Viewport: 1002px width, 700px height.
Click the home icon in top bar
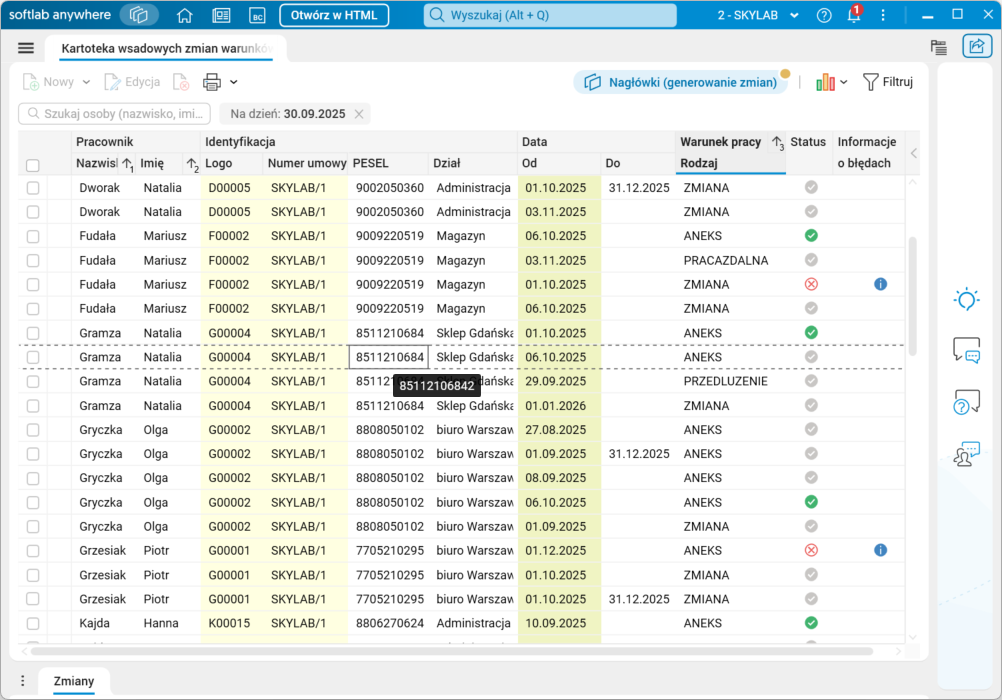click(x=184, y=16)
